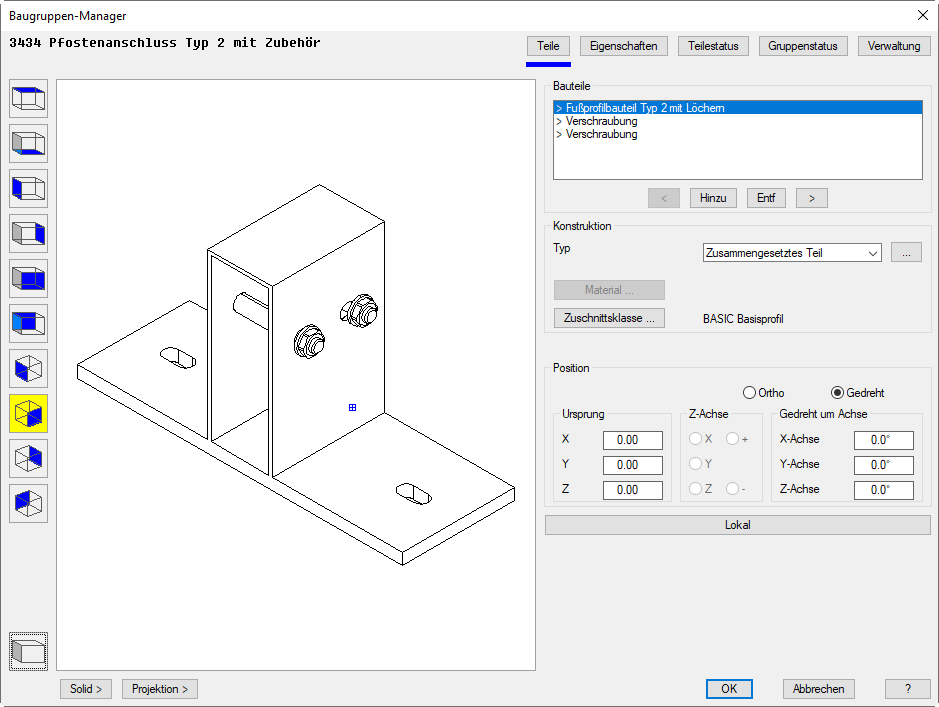Expand the Projektion > menu button

(x=160, y=689)
